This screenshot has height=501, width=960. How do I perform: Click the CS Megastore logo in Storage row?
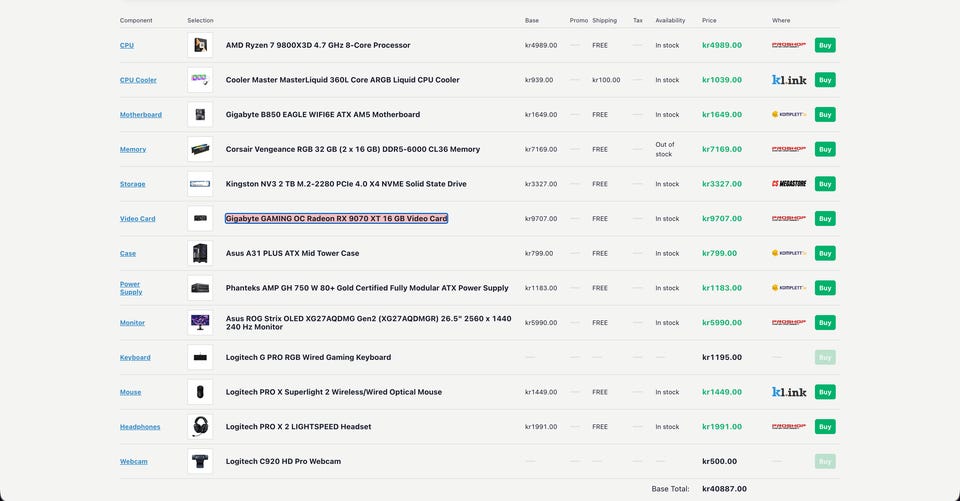tap(789, 184)
